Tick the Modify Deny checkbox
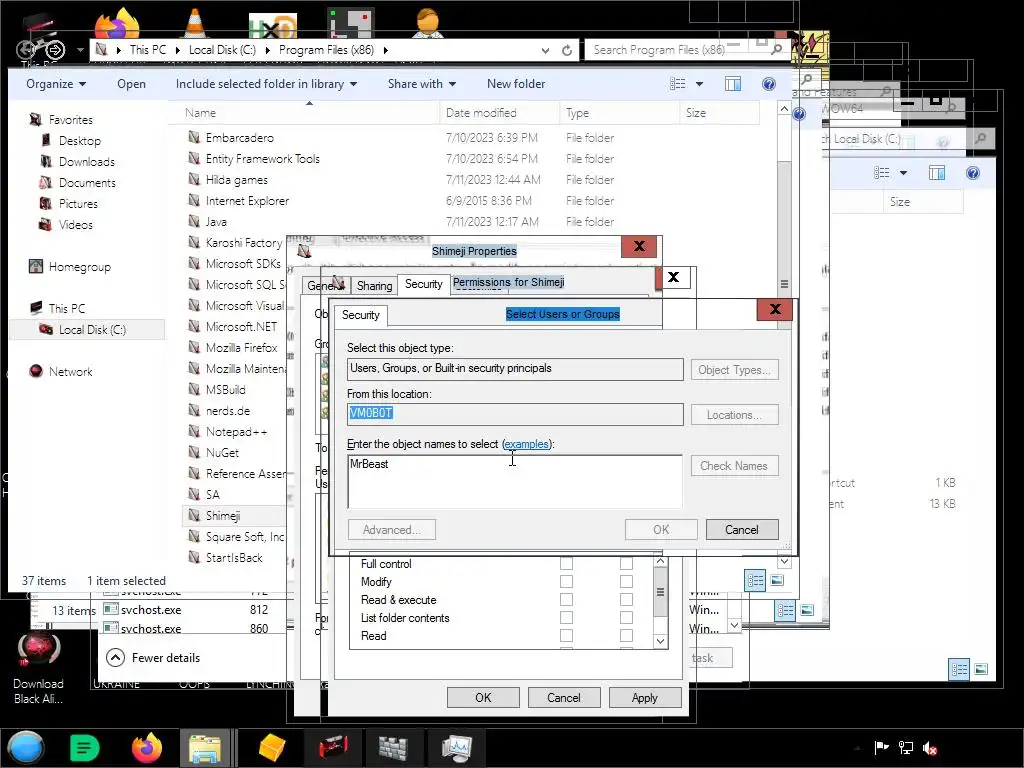Screen dimensions: 1024x768 [x=626, y=581]
